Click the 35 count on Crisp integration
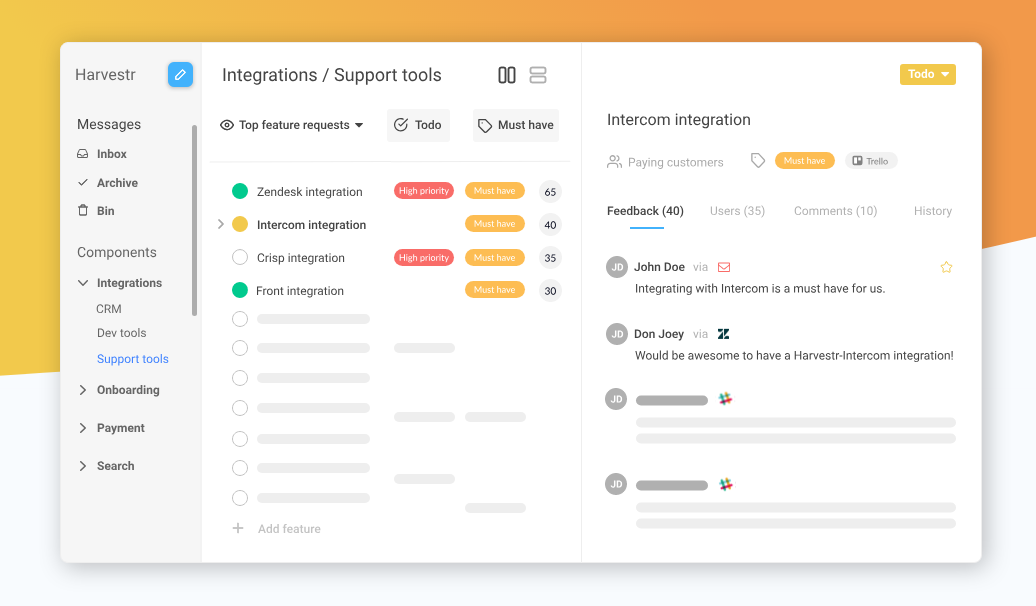The width and height of the screenshot is (1036, 606). pyautogui.click(x=550, y=258)
